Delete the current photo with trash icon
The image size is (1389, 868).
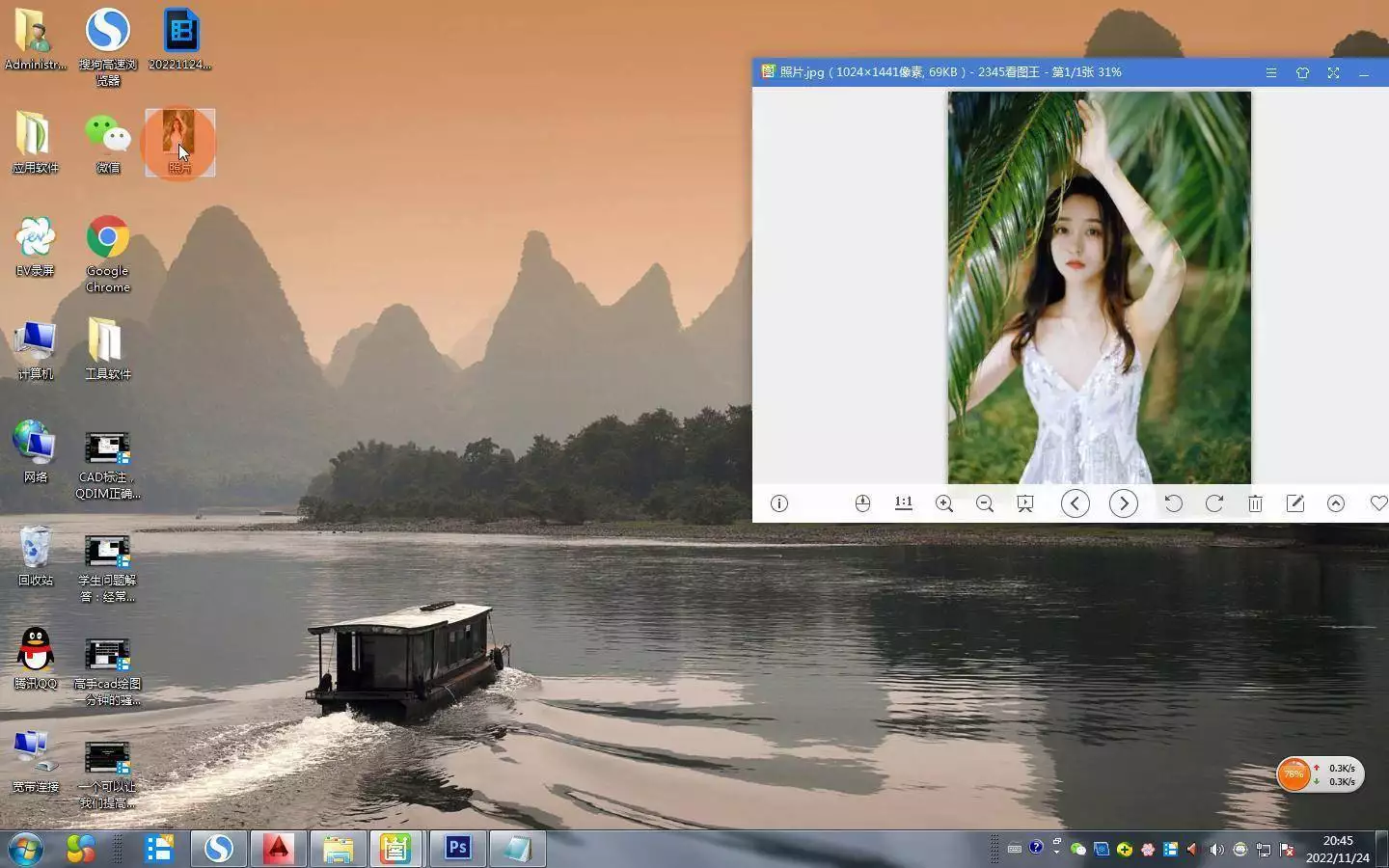[x=1255, y=503]
